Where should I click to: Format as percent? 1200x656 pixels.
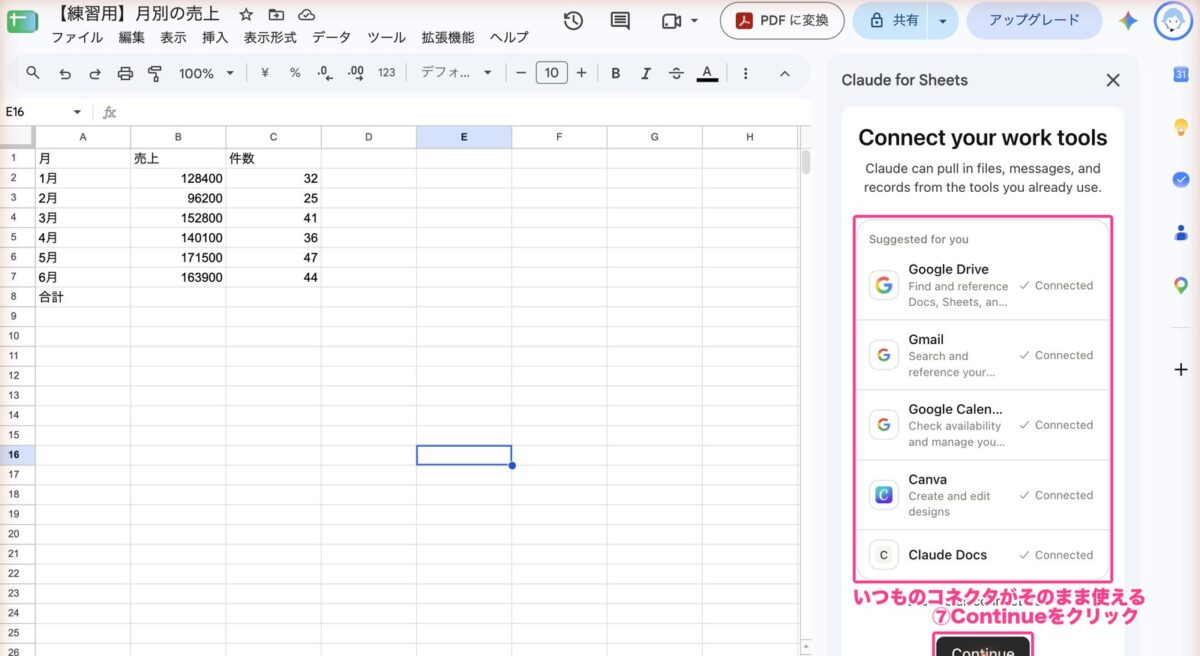295,73
